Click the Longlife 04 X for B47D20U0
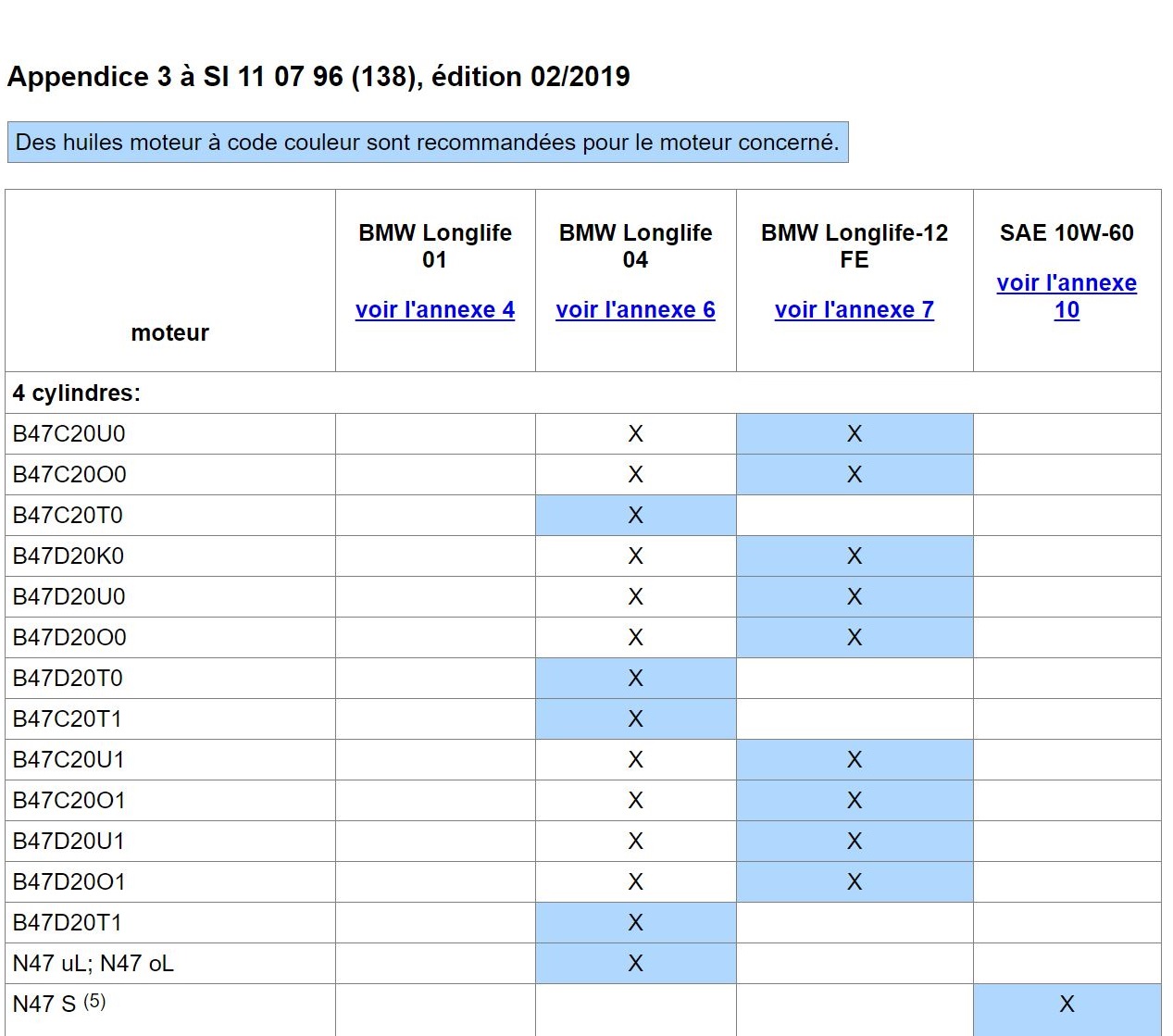Viewport: 1173px width, 1036px height. coord(635,596)
